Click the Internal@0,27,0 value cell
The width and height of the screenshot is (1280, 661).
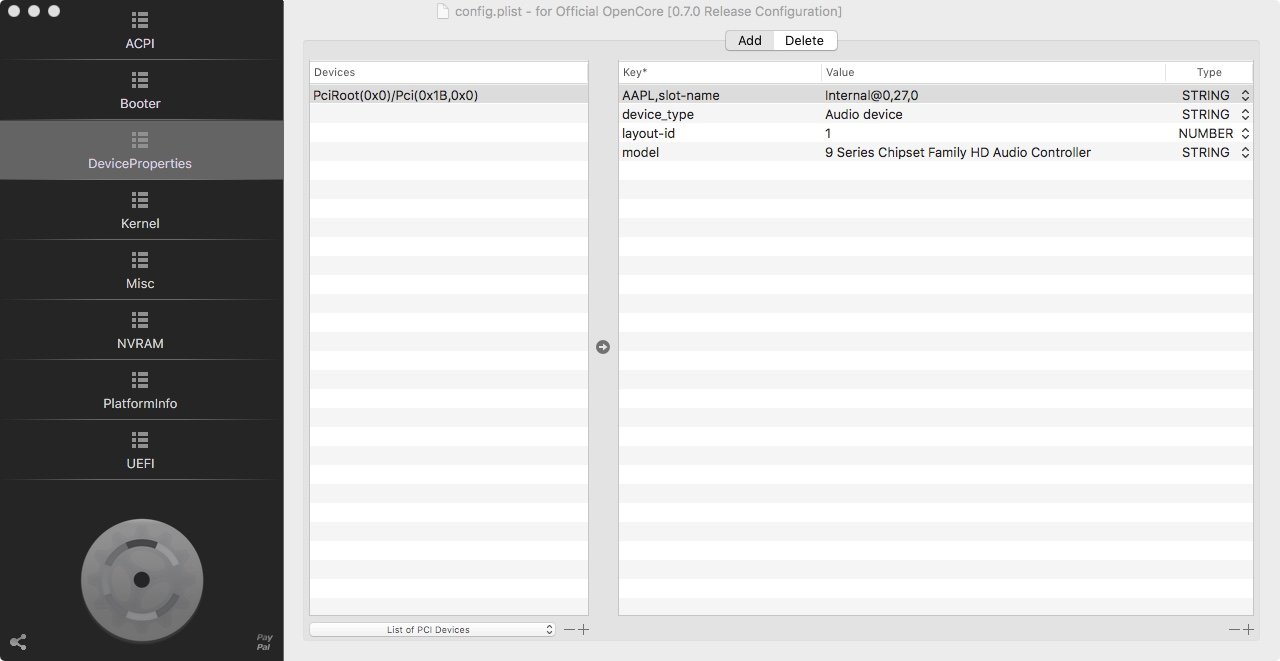(x=993, y=95)
